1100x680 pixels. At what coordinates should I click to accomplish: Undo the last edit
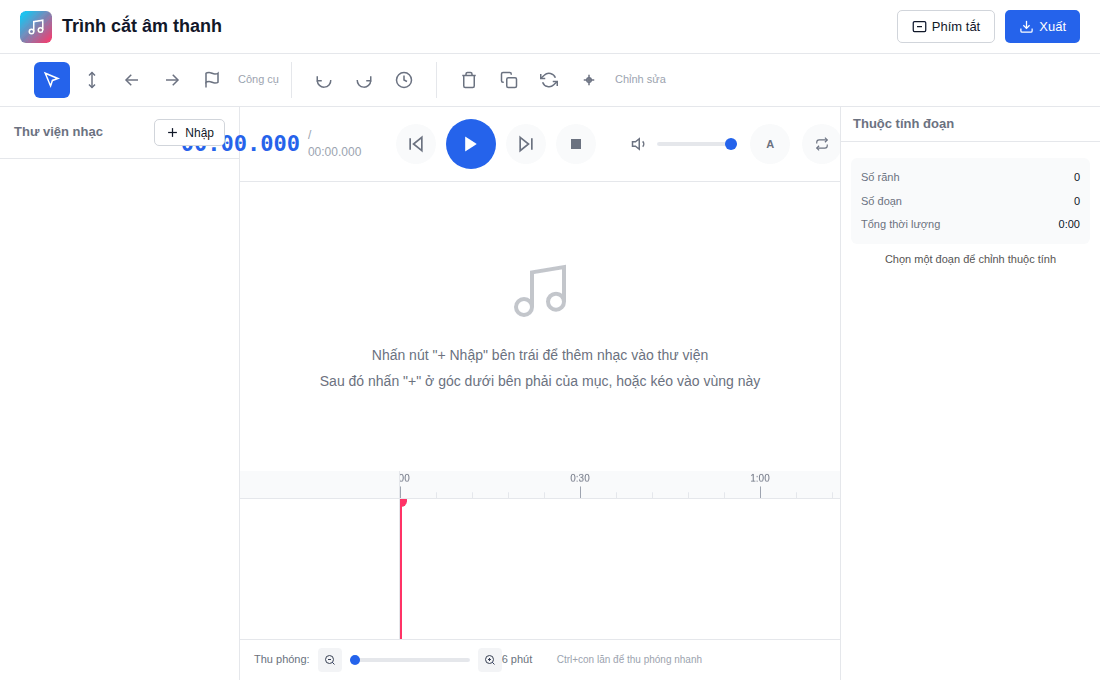point(323,80)
